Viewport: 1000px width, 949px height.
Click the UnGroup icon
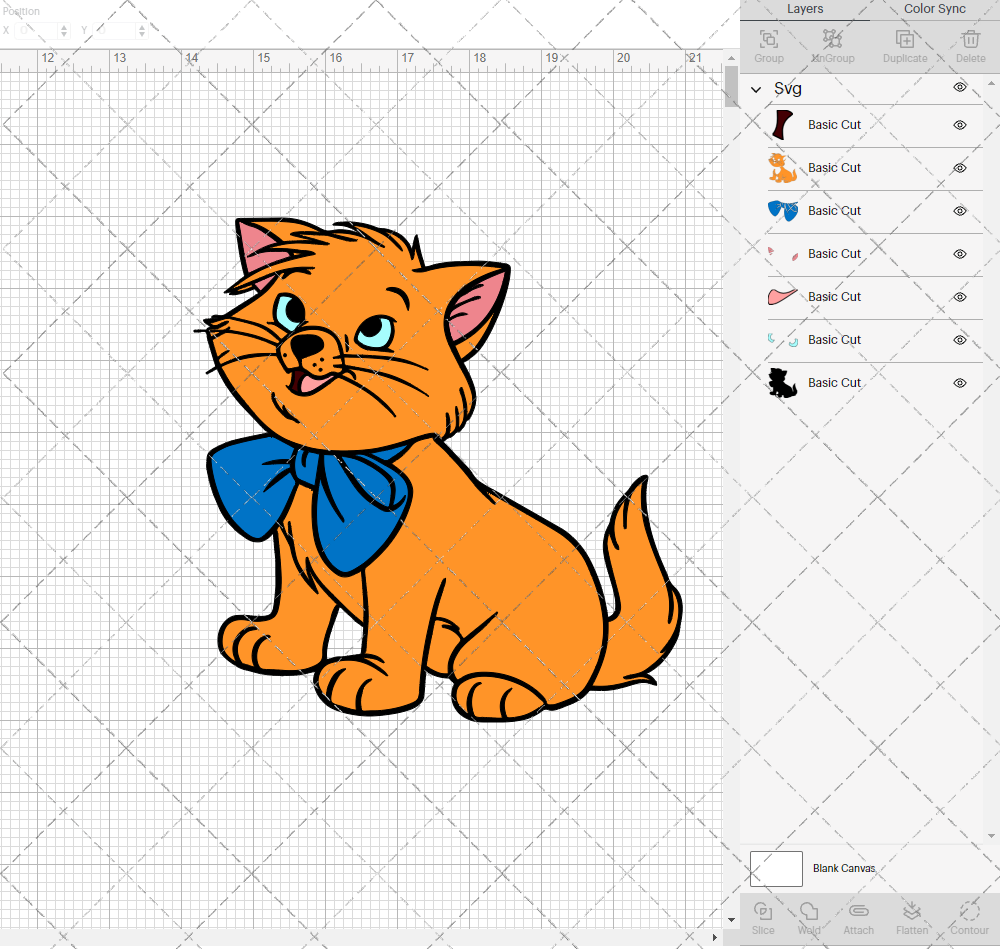tap(832, 45)
